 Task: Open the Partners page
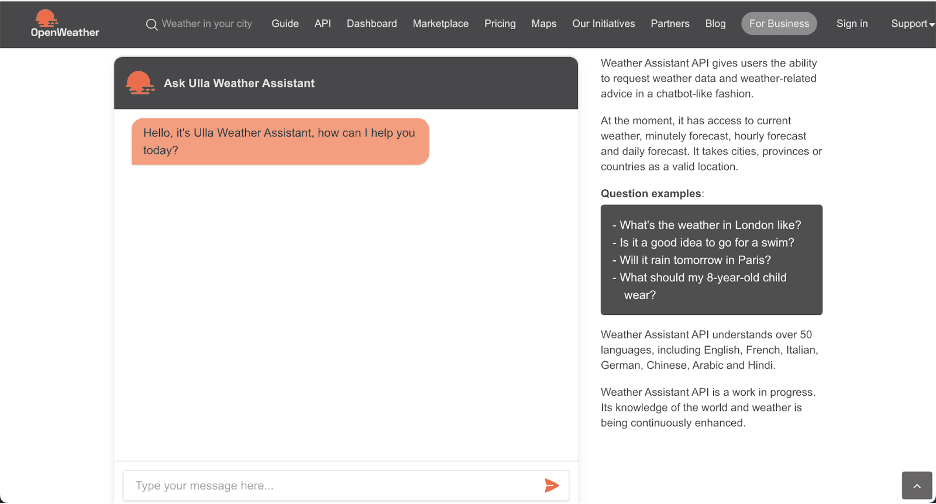(670, 24)
